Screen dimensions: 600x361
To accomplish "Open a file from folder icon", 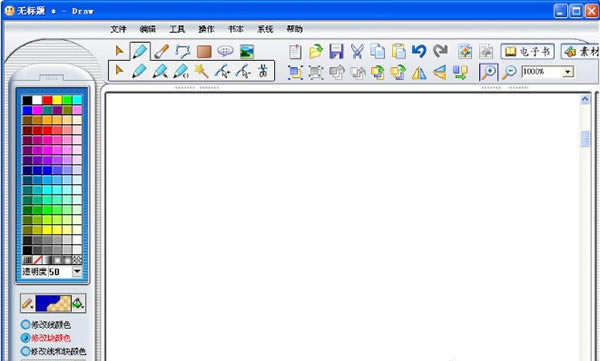I will click(316, 51).
